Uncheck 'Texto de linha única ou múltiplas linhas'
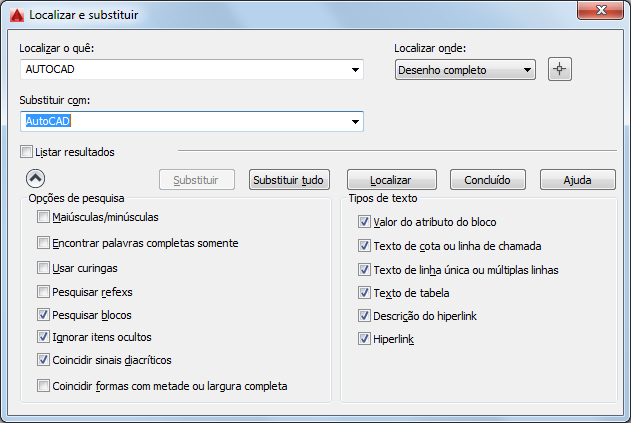 point(364,270)
